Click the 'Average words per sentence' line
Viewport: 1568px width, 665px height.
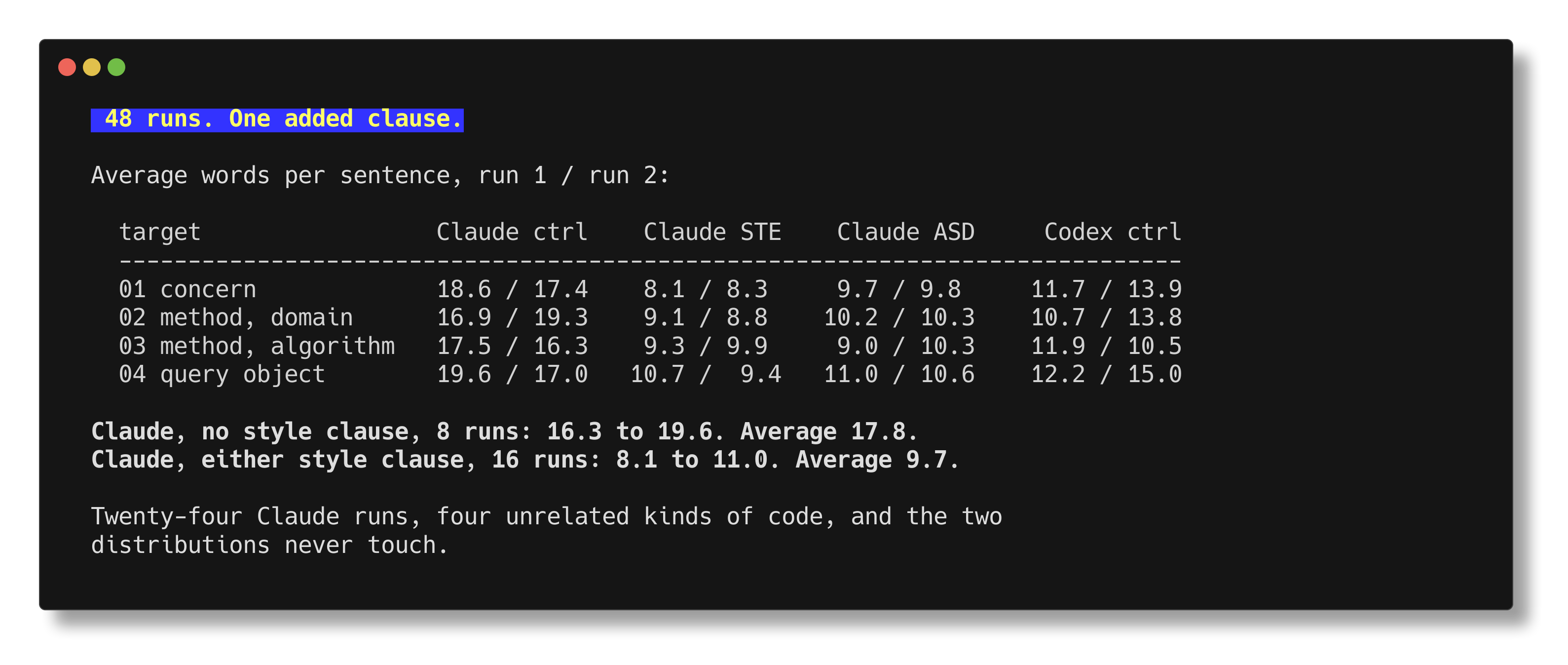point(380,176)
